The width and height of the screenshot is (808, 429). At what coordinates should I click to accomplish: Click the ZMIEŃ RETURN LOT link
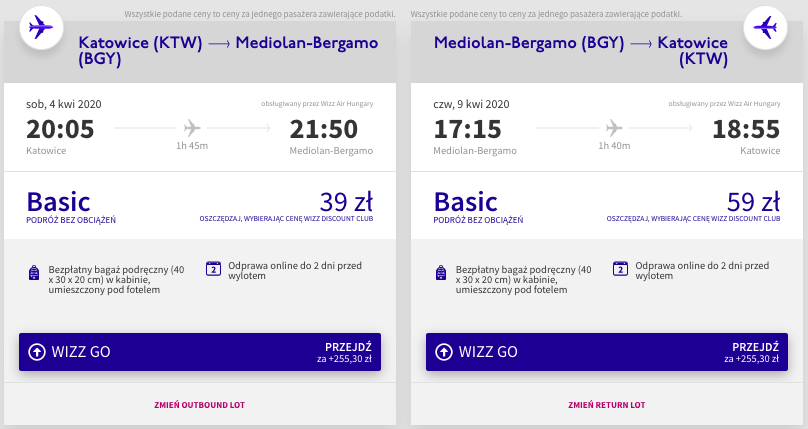pos(606,405)
